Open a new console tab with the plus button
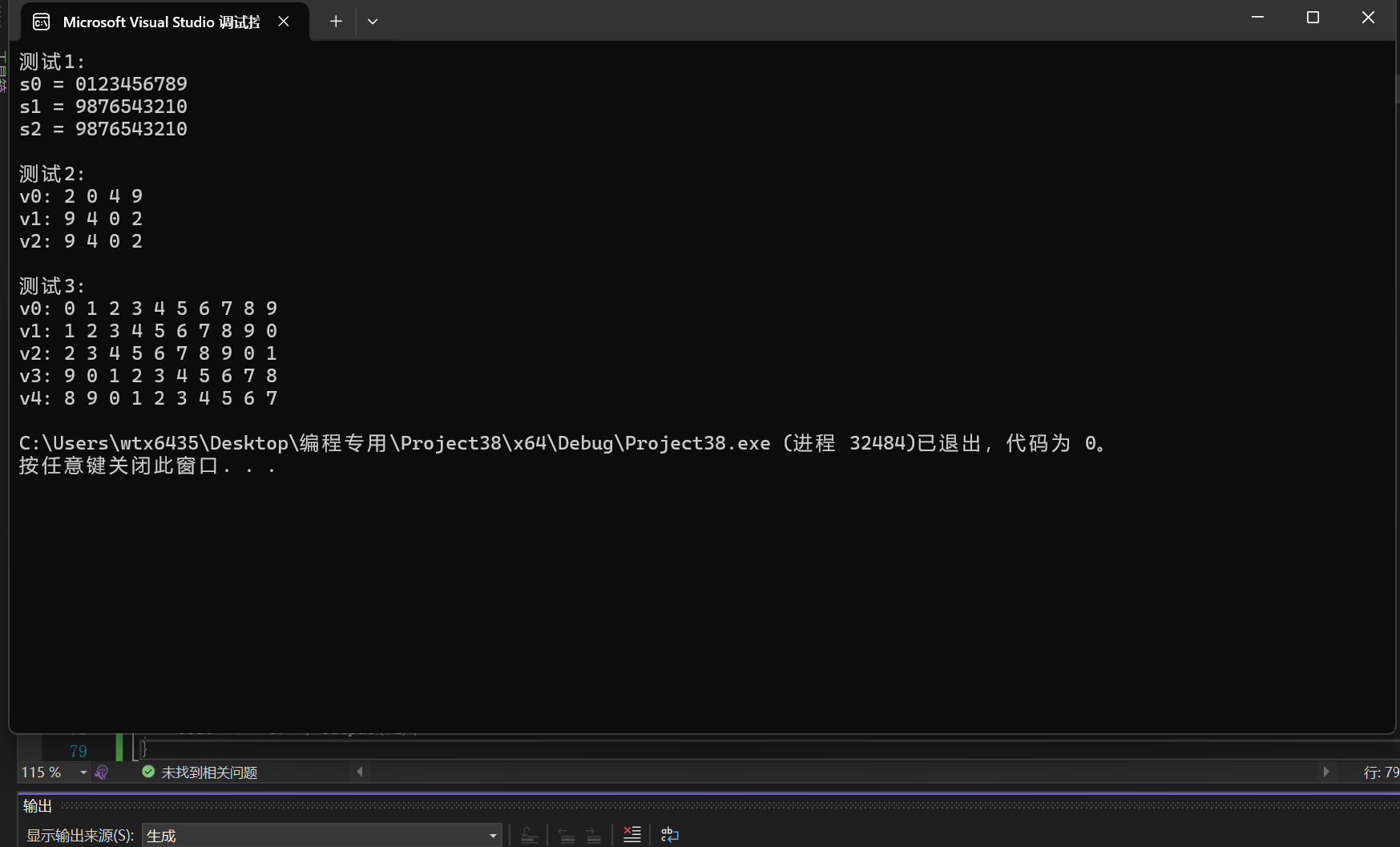The image size is (1400, 847). 336,21
